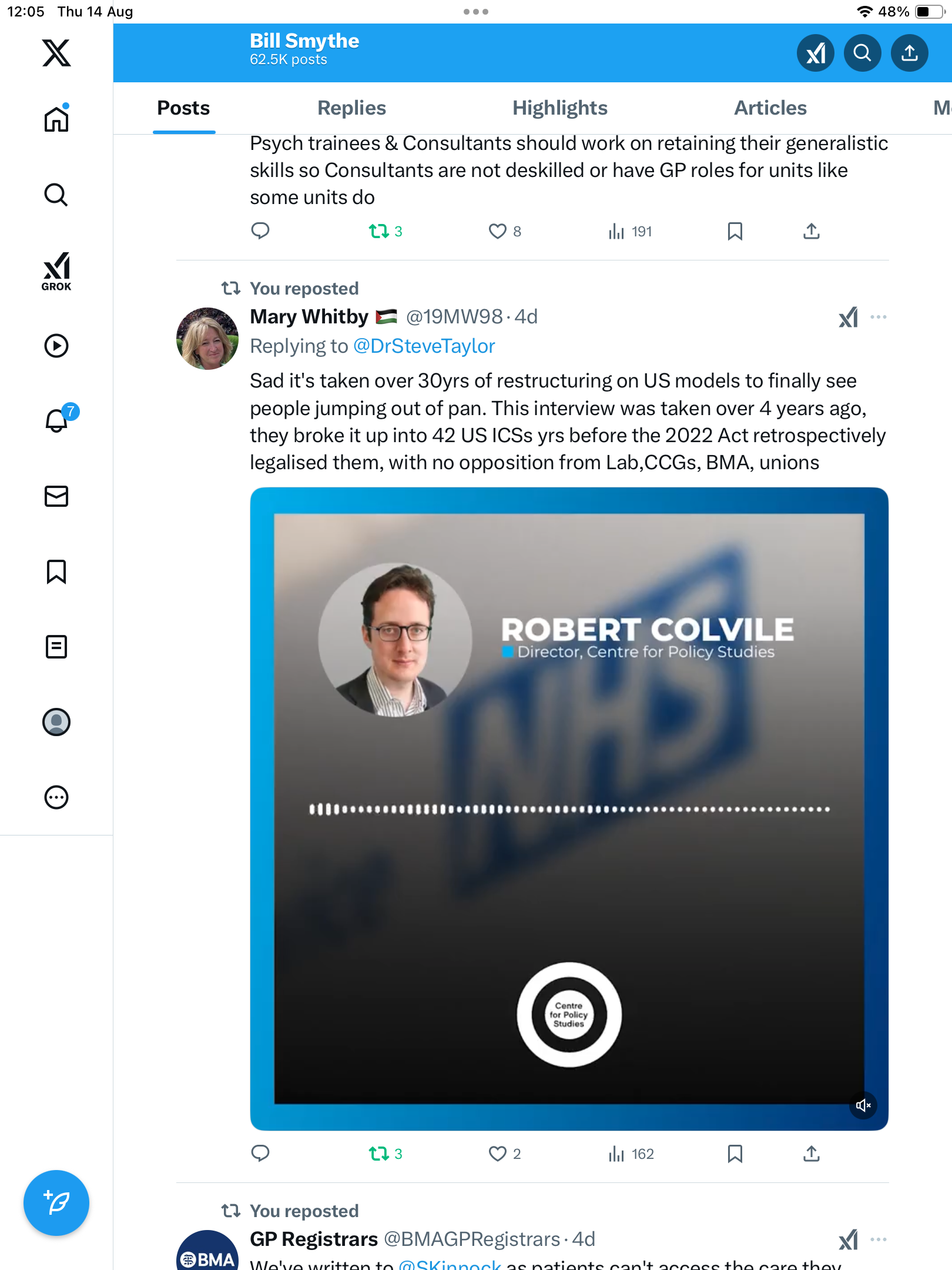This screenshot has height=1270, width=952.
Task: Share profile via header upload icon
Action: (909, 53)
